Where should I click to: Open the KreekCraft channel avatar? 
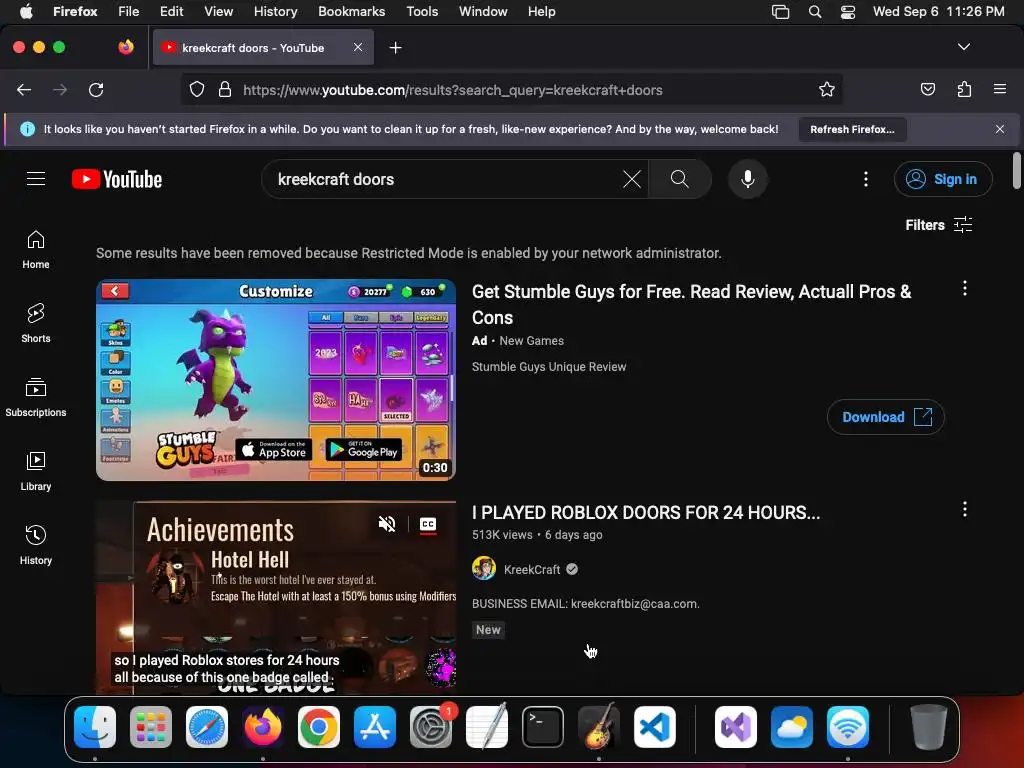coord(484,569)
